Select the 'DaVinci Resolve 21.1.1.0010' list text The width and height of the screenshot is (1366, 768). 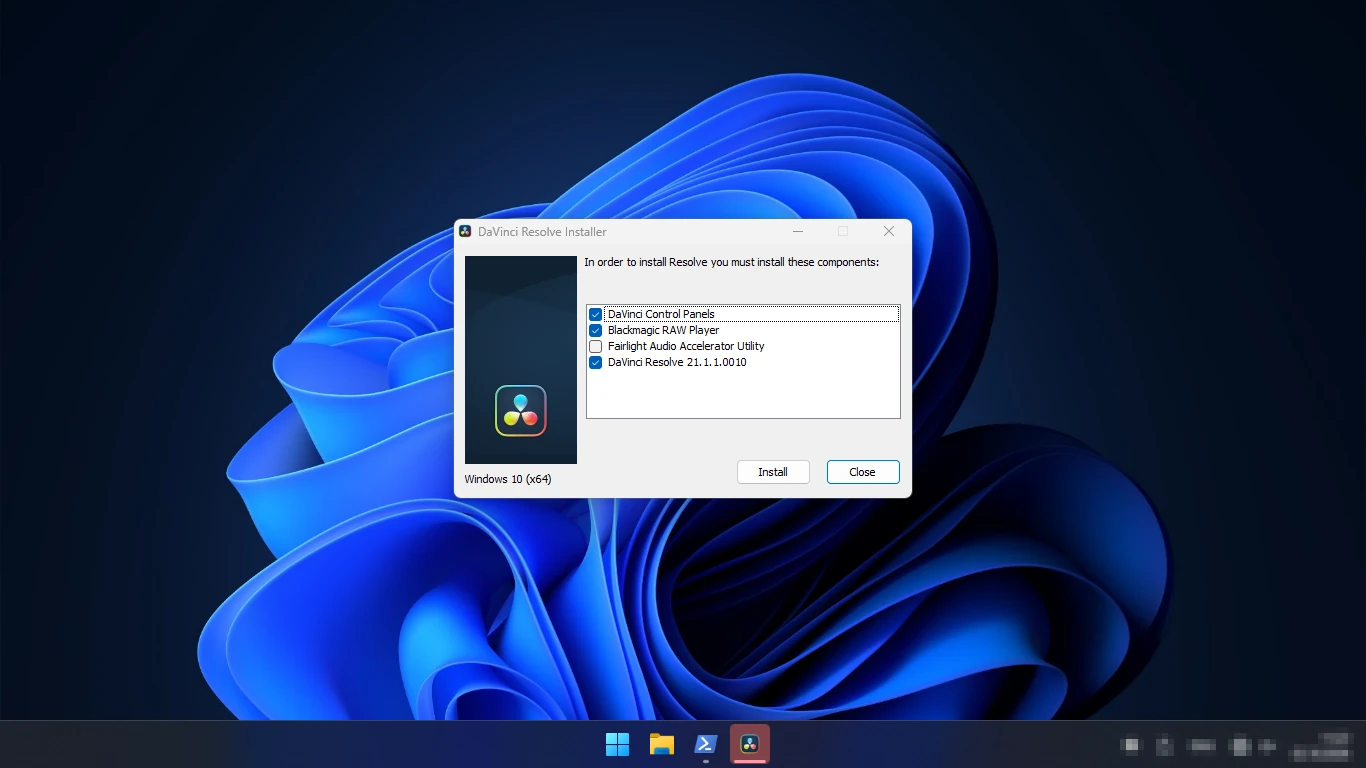677,362
